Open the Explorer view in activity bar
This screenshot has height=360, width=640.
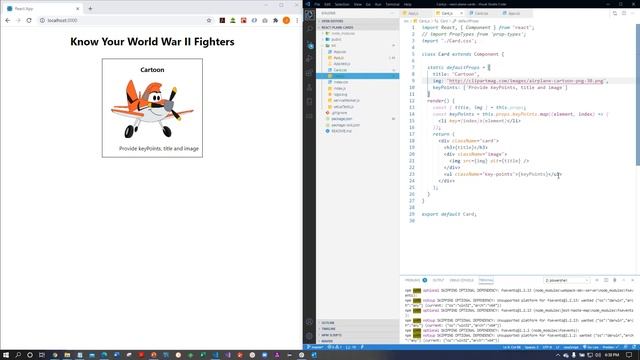tap(309, 15)
